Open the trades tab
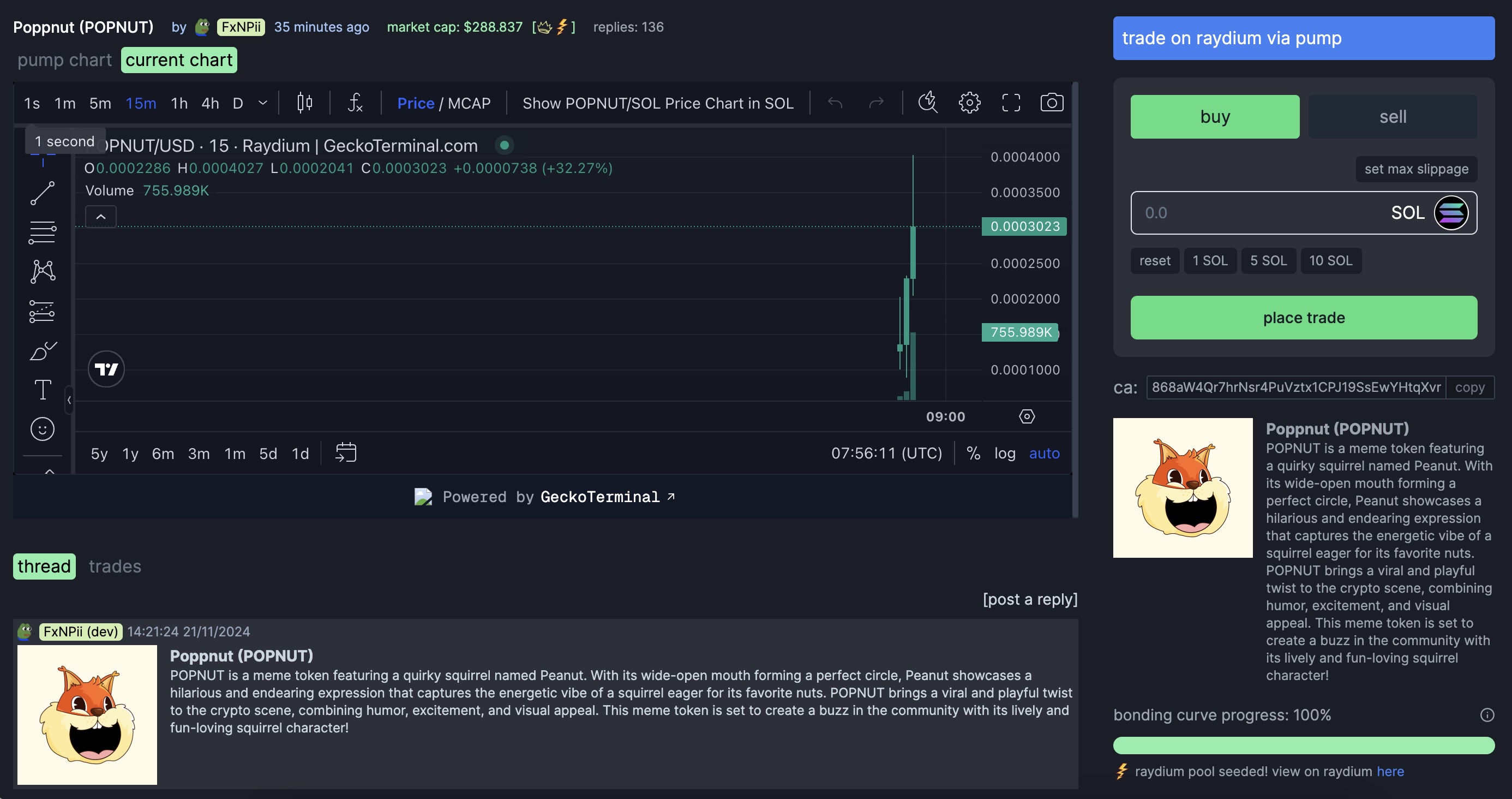Screen dimensions: 1512x799 click(115, 567)
